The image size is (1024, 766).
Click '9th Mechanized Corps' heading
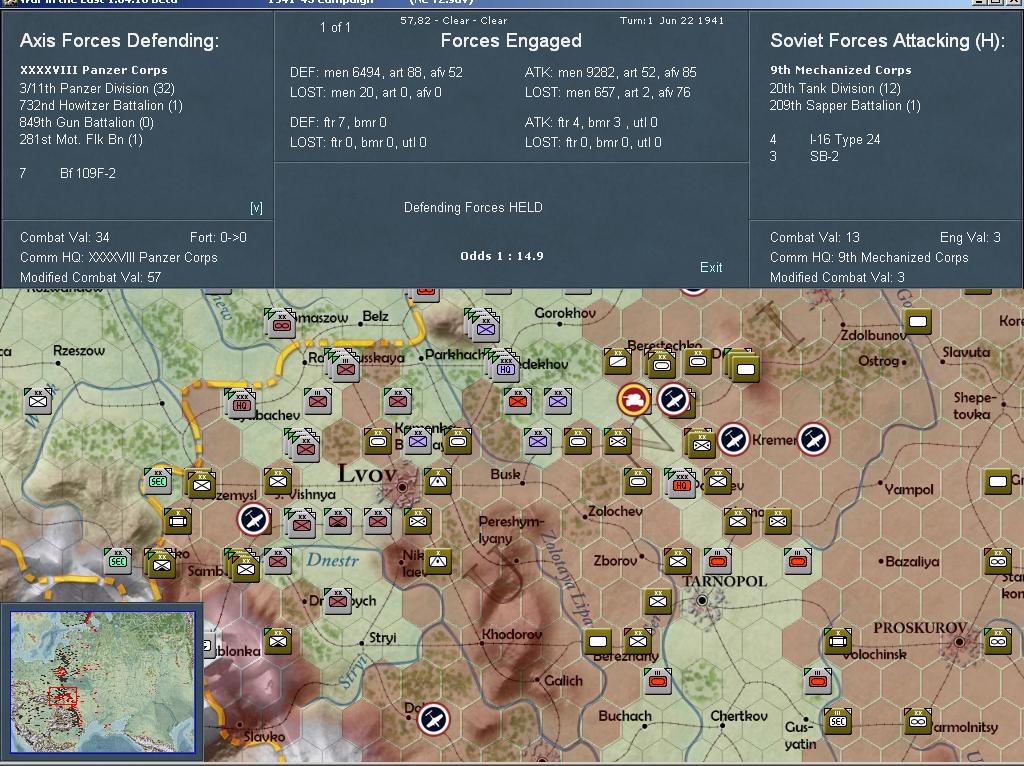click(x=840, y=70)
